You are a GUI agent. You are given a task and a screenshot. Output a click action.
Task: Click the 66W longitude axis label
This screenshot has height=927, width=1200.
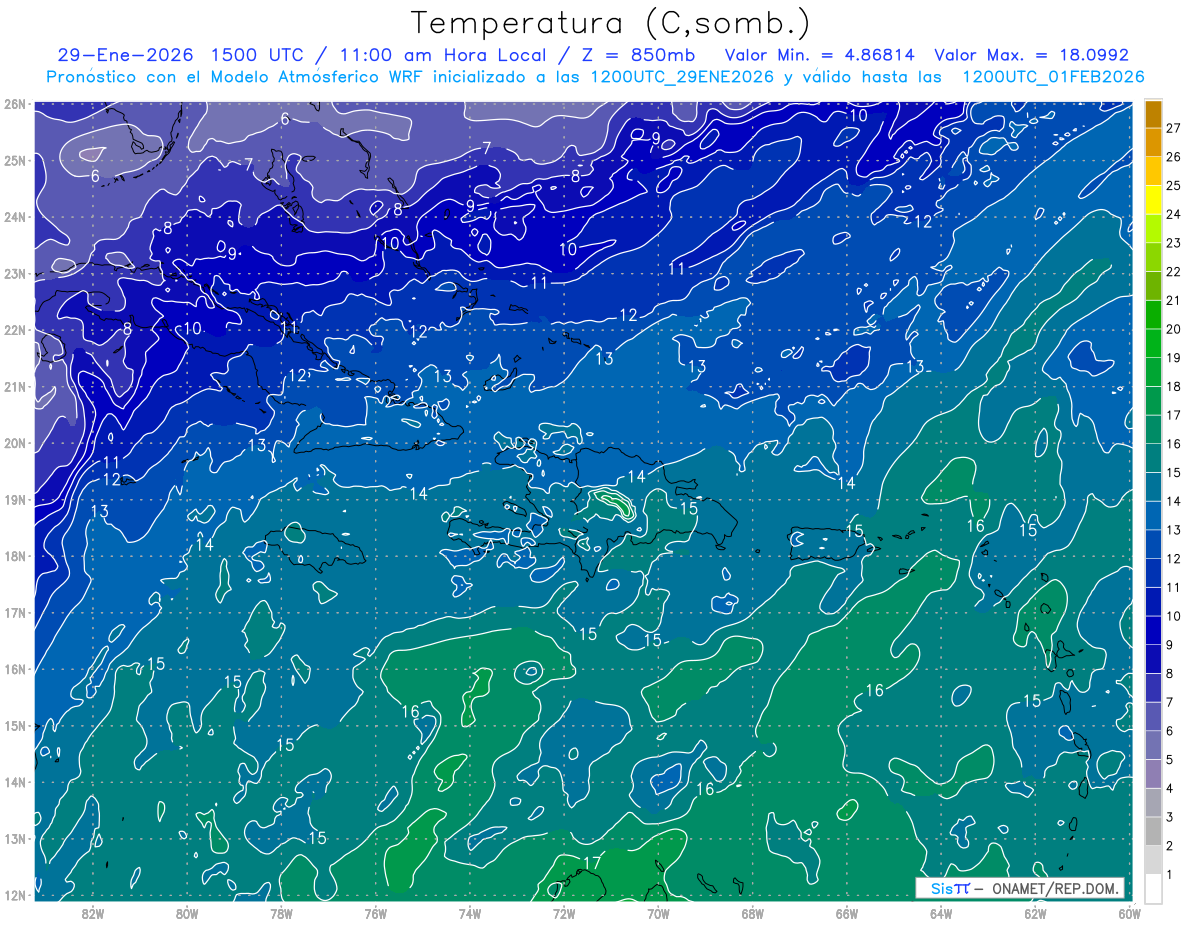tap(847, 914)
